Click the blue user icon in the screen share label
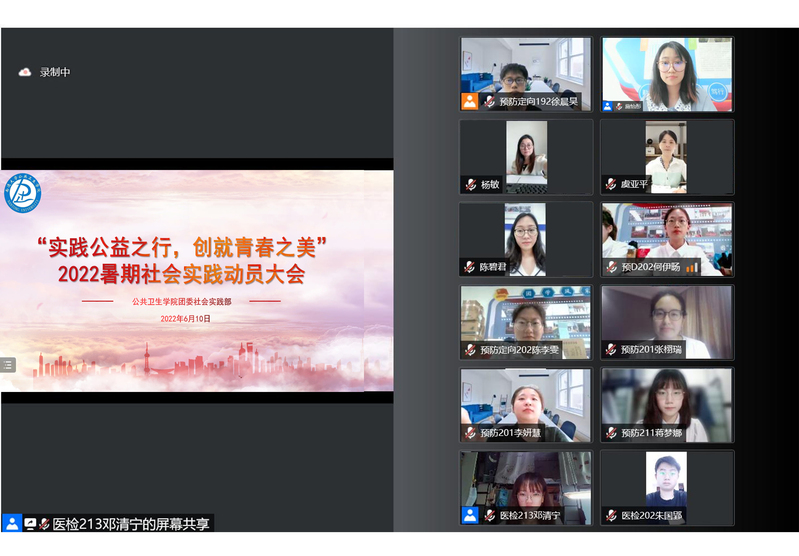This screenshot has height=556, width=799. [x=12, y=523]
